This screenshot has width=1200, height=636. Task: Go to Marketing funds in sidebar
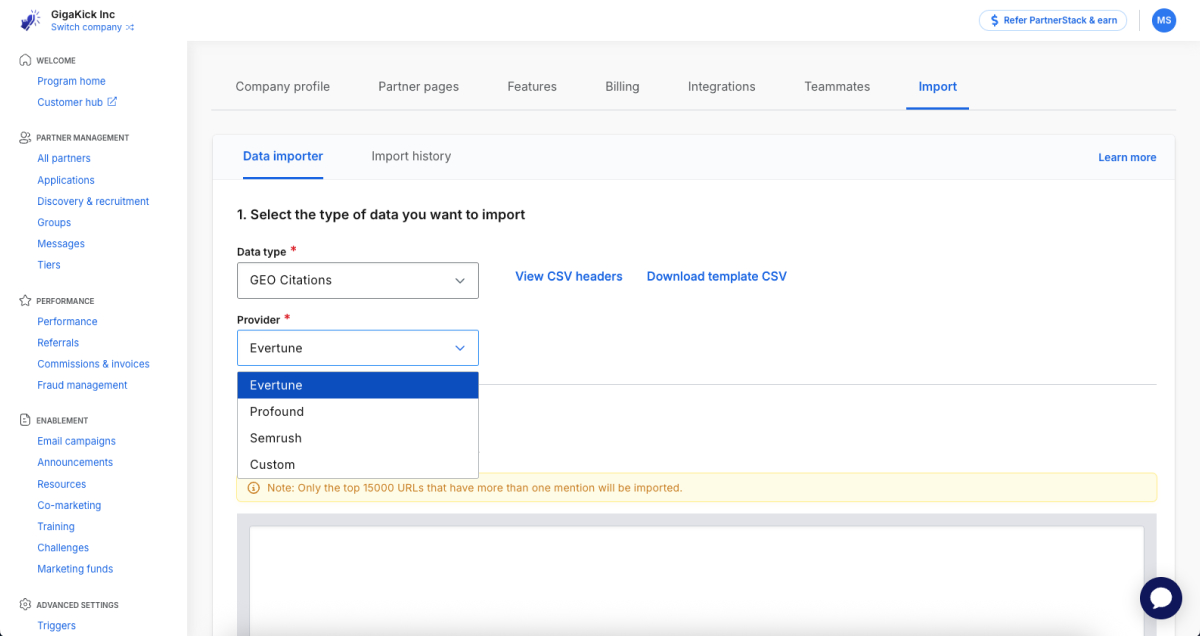[x=75, y=569]
